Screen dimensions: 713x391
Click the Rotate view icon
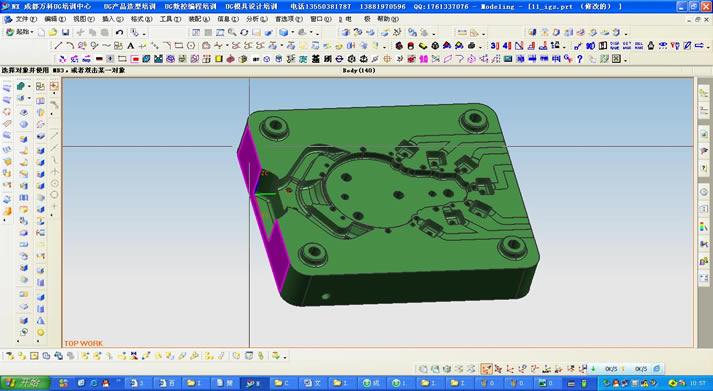(244, 32)
